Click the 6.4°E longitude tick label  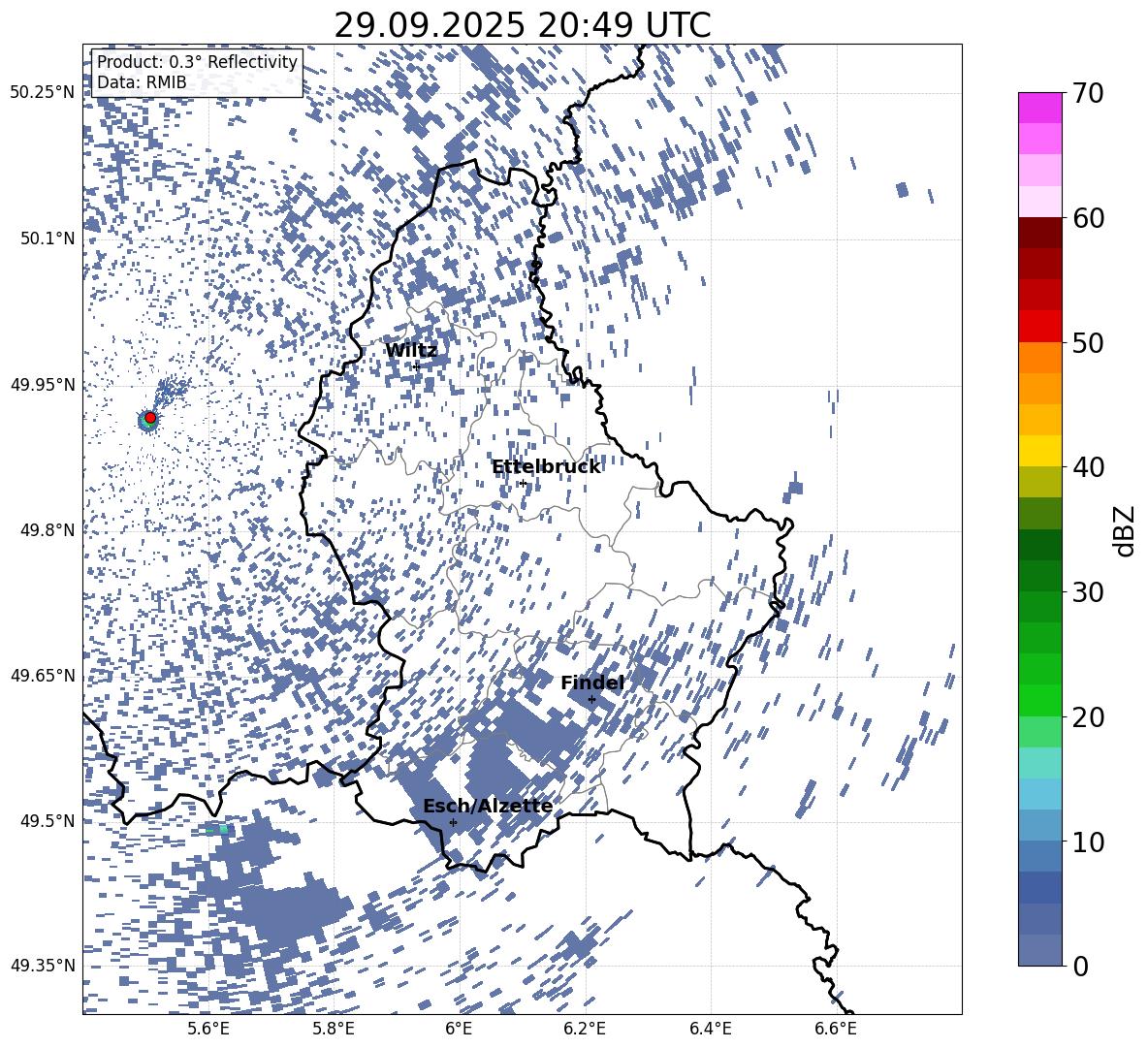[x=711, y=1029]
